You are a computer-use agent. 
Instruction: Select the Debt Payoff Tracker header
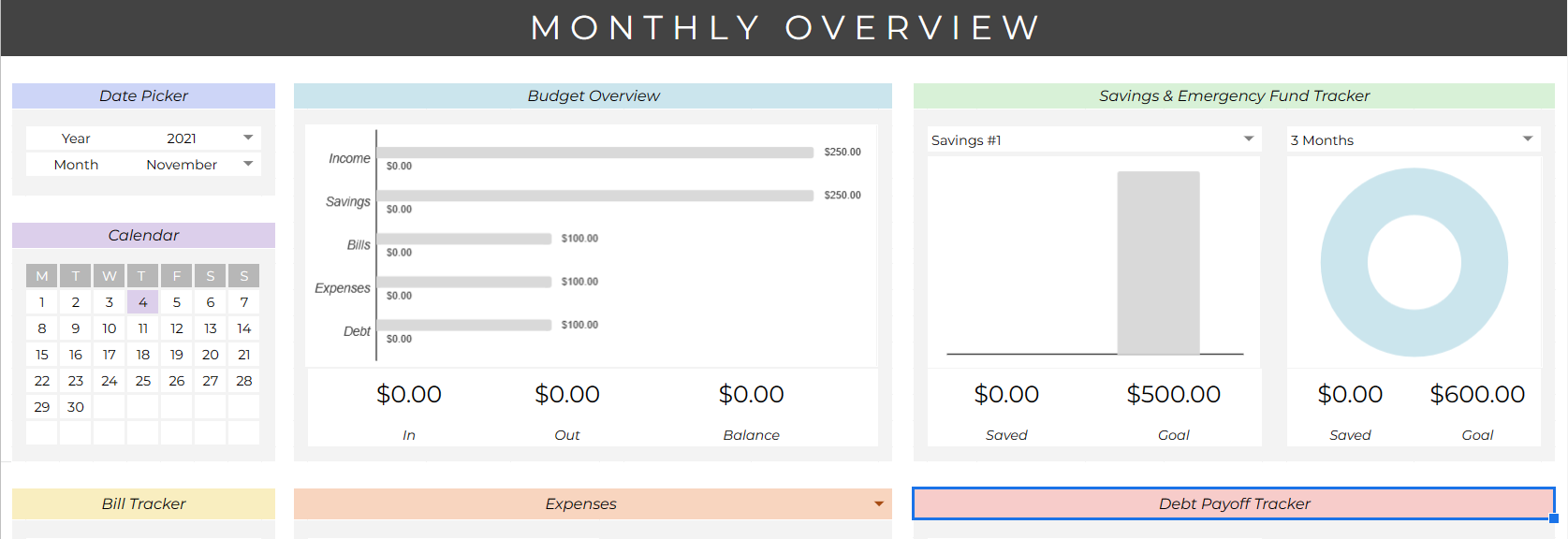1233,503
